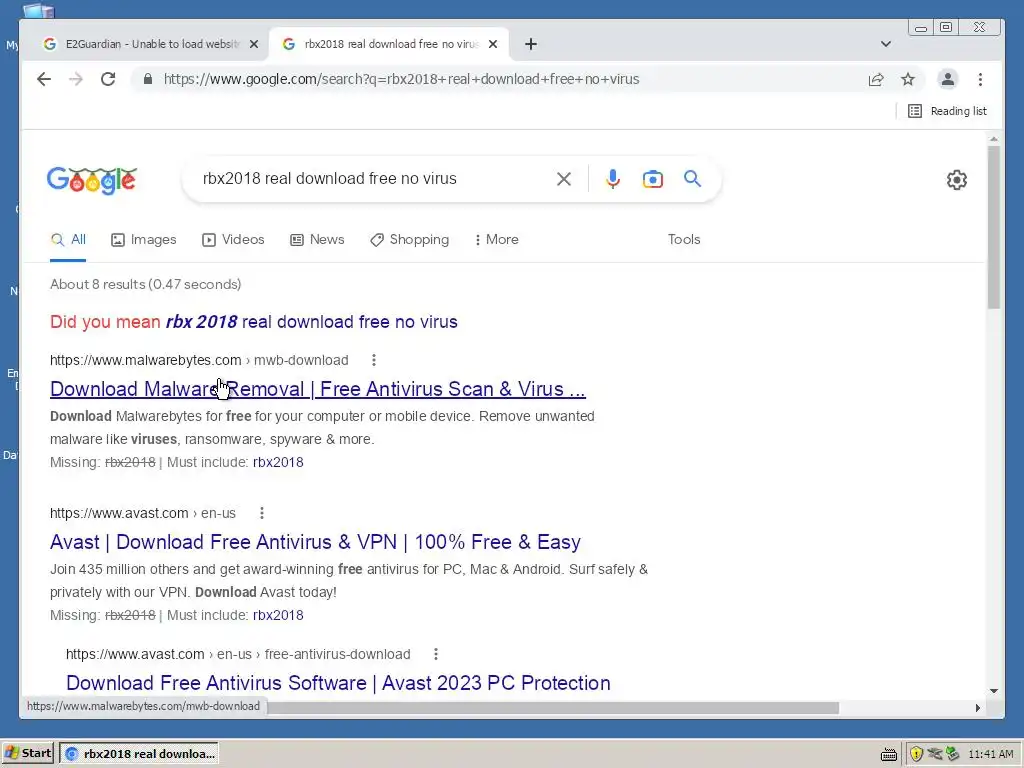Screen dimensions: 1024x768
Task: Click the taskbar clock showing 11:41 AM
Action: click(991, 754)
